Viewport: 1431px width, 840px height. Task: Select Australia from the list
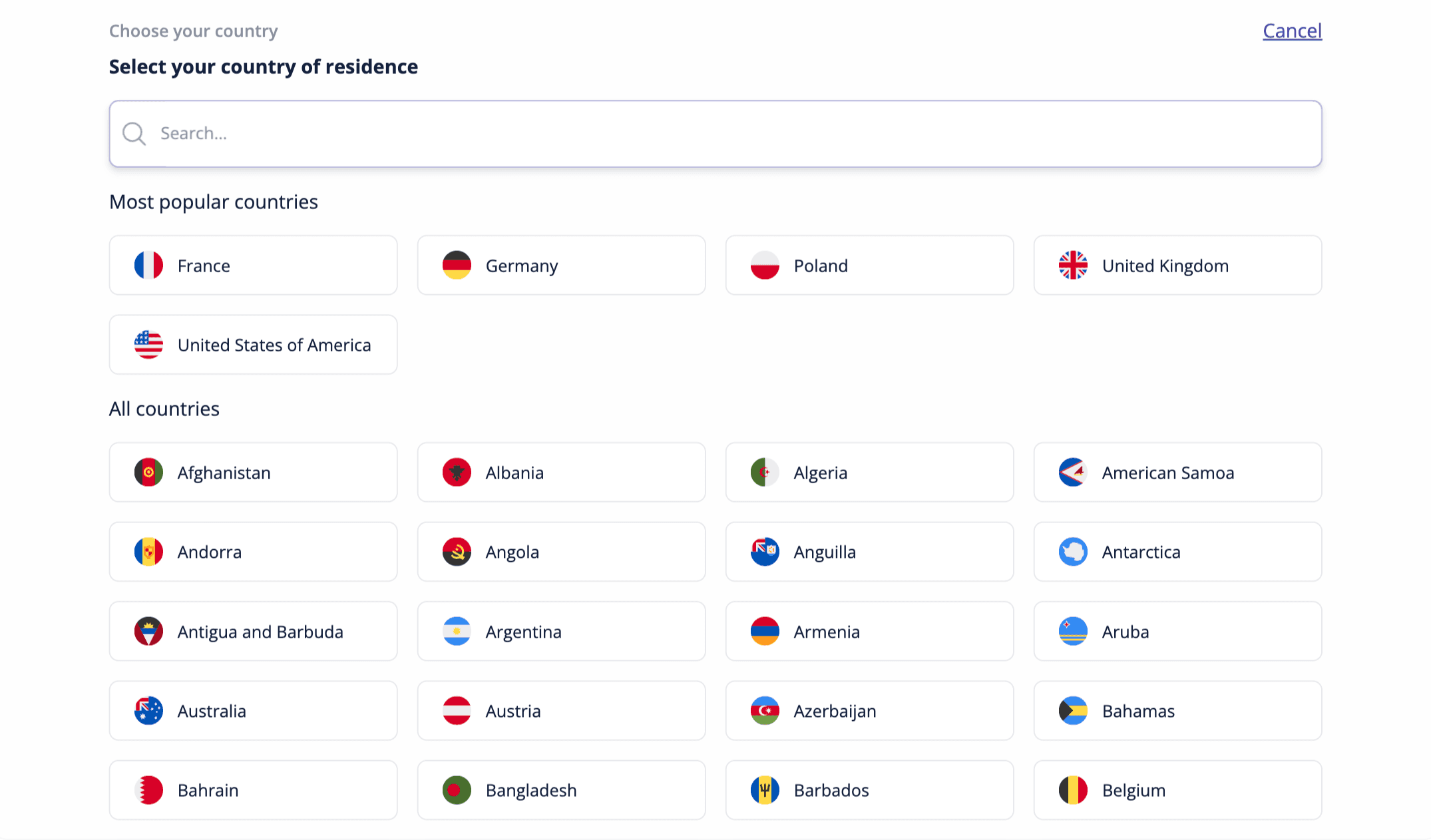coord(253,711)
